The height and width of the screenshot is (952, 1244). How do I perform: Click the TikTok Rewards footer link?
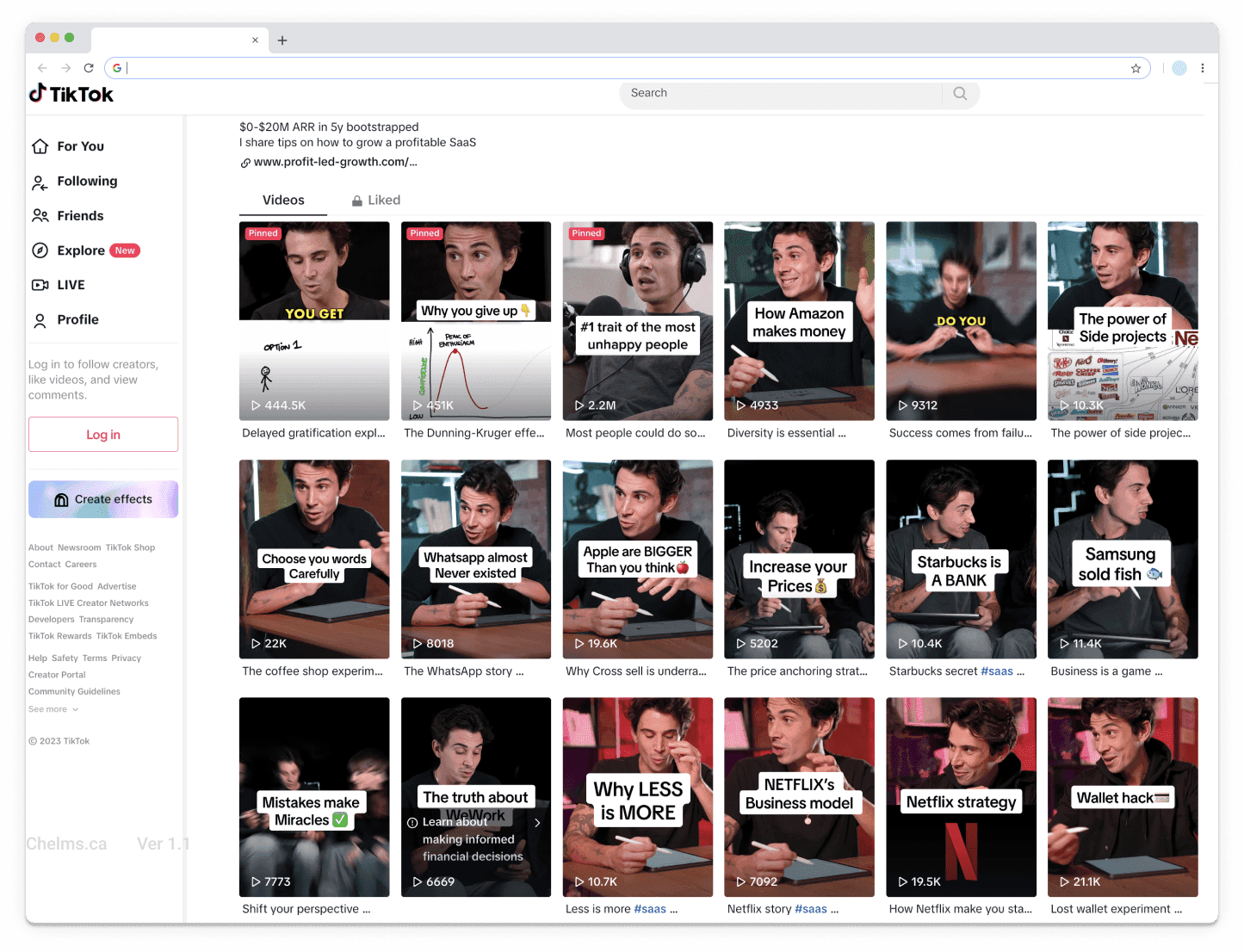pyautogui.click(x=60, y=636)
